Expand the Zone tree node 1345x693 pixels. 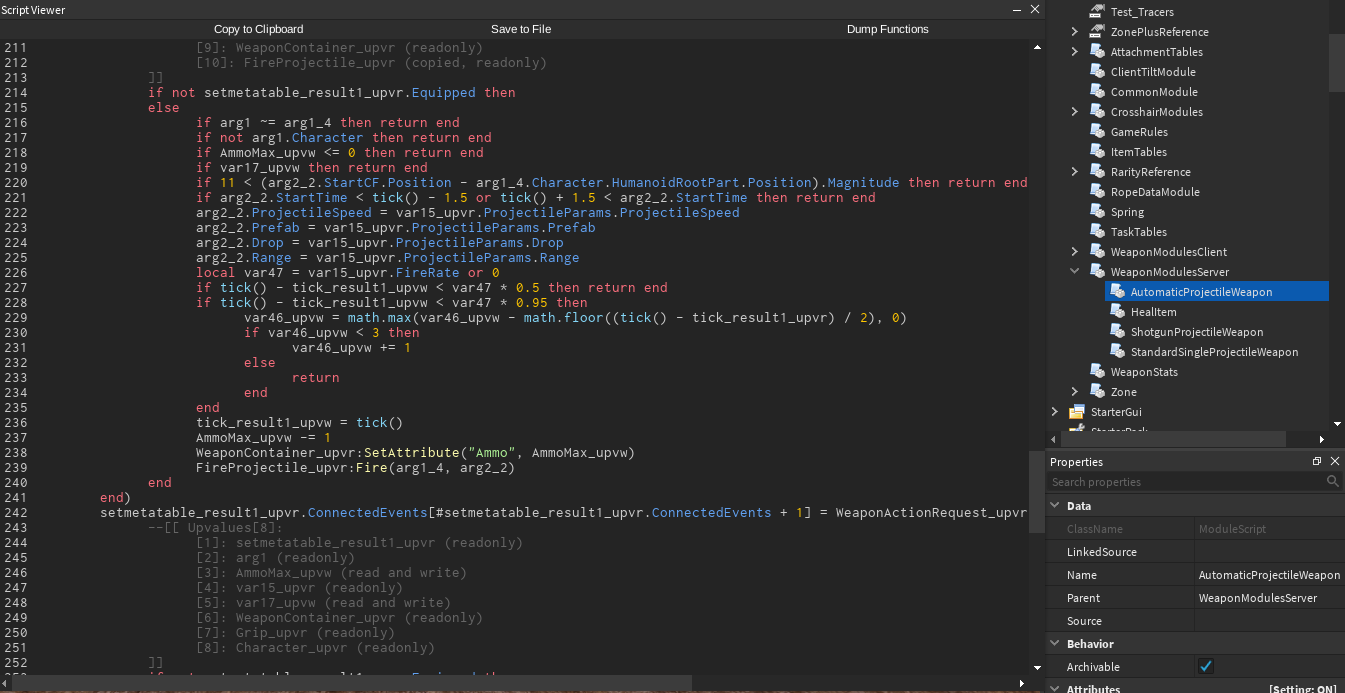(1075, 392)
